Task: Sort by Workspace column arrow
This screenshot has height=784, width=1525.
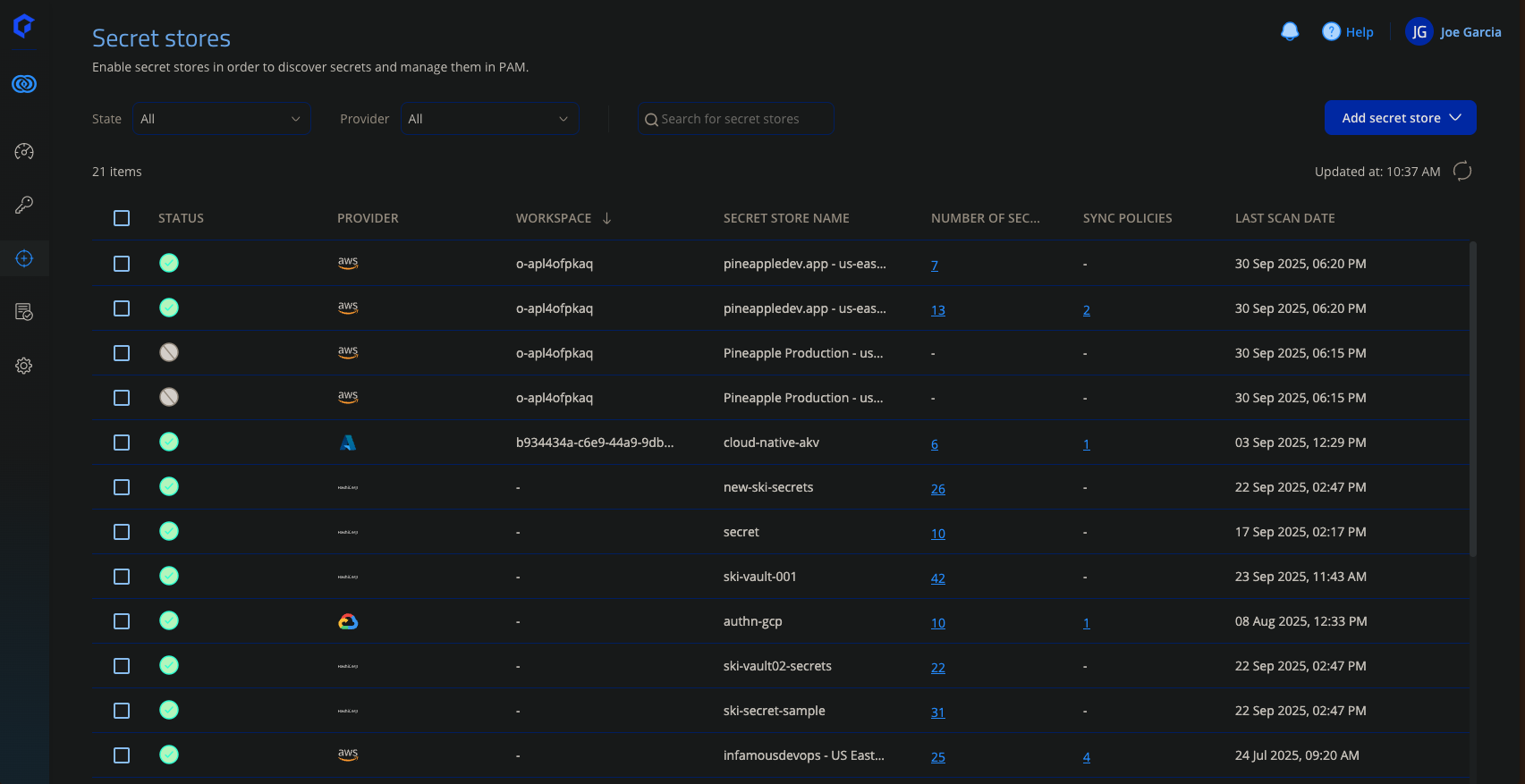Action: pyautogui.click(x=606, y=218)
